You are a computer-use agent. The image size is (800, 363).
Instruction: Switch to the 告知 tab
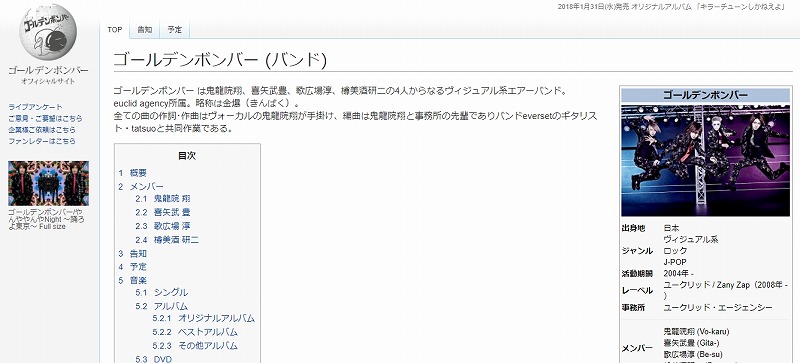[145, 30]
